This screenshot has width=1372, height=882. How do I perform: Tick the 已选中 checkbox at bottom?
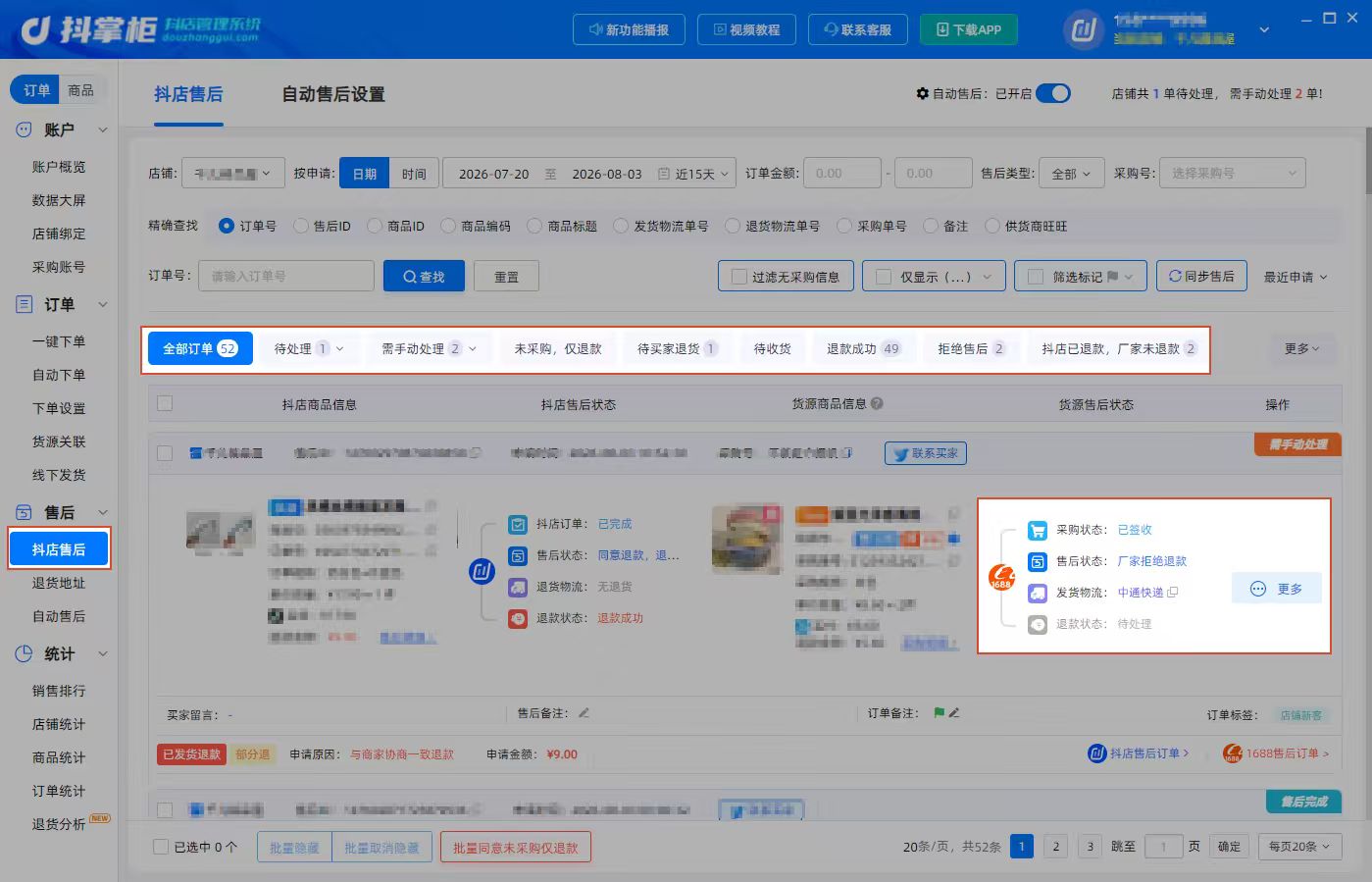click(161, 847)
